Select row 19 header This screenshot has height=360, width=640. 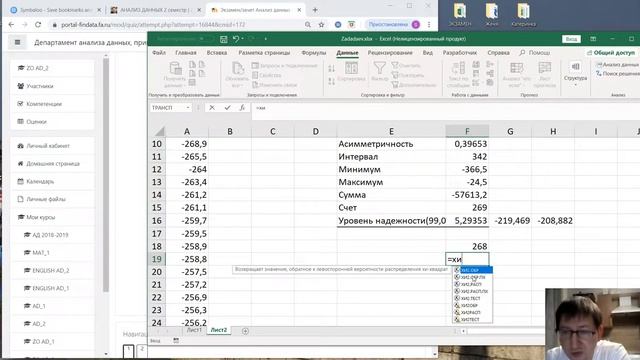coord(157,259)
